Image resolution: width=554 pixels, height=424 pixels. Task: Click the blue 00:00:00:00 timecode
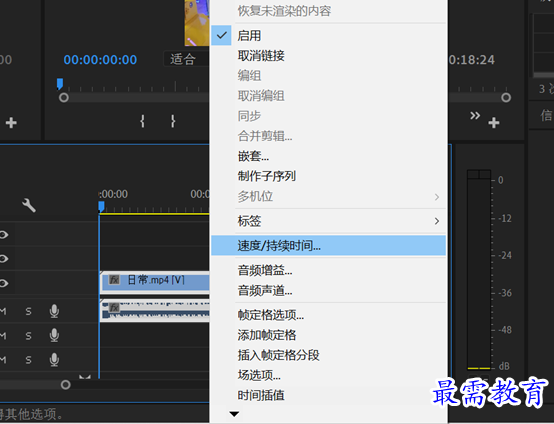(100, 59)
